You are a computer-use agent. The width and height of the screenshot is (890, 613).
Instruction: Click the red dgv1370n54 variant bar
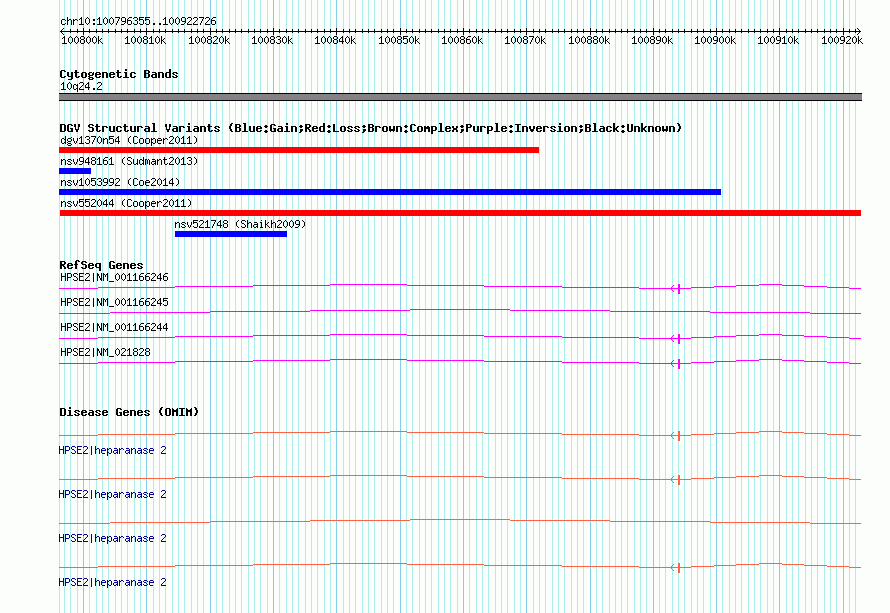click(x=299, y=150)
